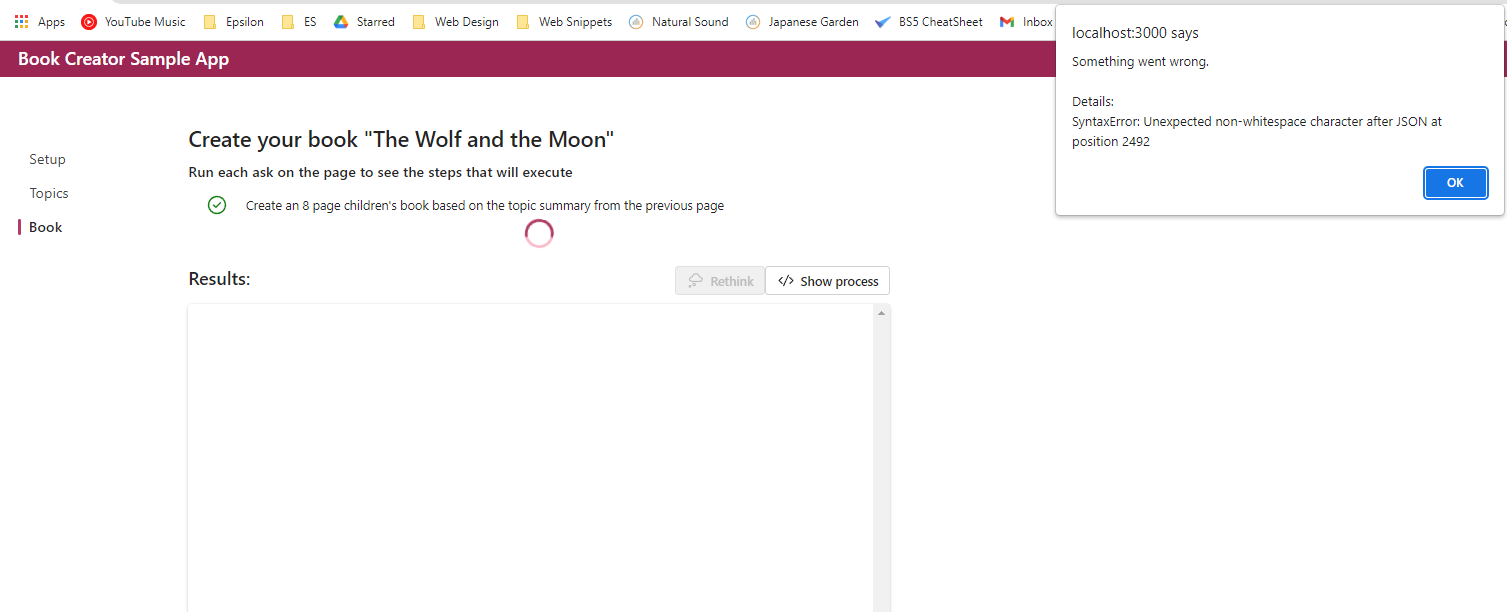Open the Web Snippets bookmarks folder
Image resolution: width=1507 pixels, height=612 pixels.
point(564,21)
